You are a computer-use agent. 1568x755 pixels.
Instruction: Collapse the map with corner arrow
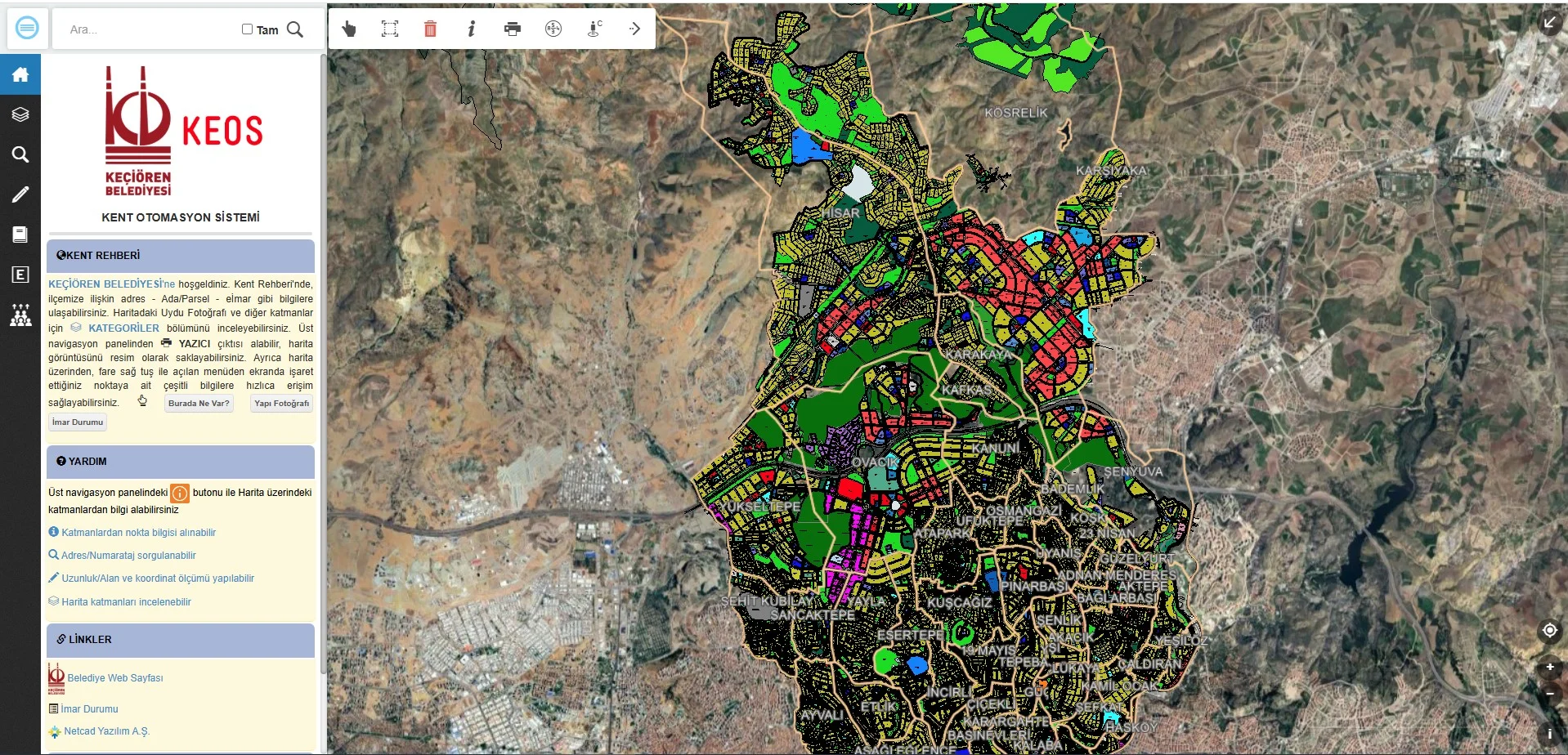click(1549, 22)
